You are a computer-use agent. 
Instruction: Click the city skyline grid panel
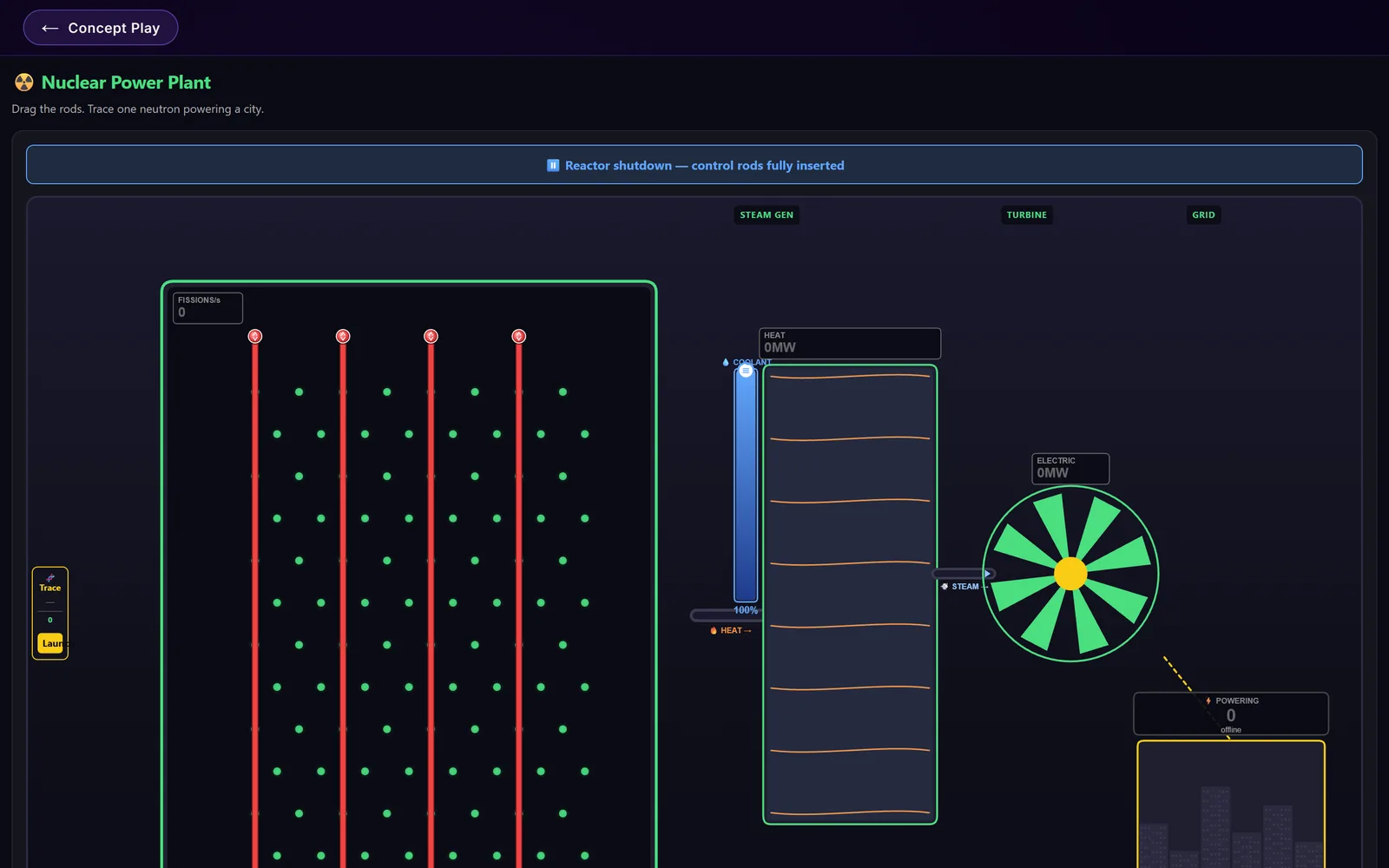pyautogui.click(x=1231, y=805)
